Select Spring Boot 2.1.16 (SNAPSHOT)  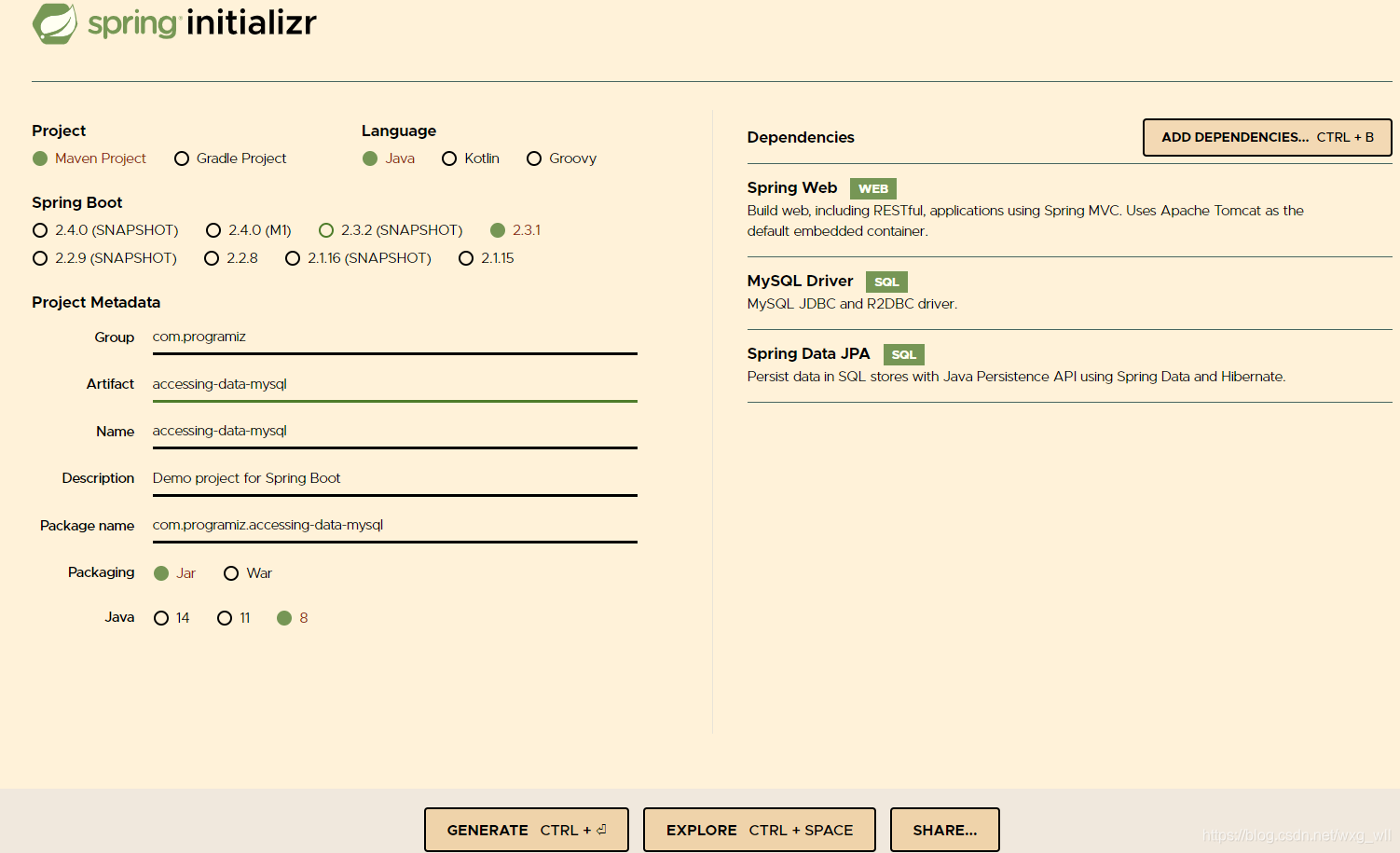pyautogui.click(x=293, y=258)
